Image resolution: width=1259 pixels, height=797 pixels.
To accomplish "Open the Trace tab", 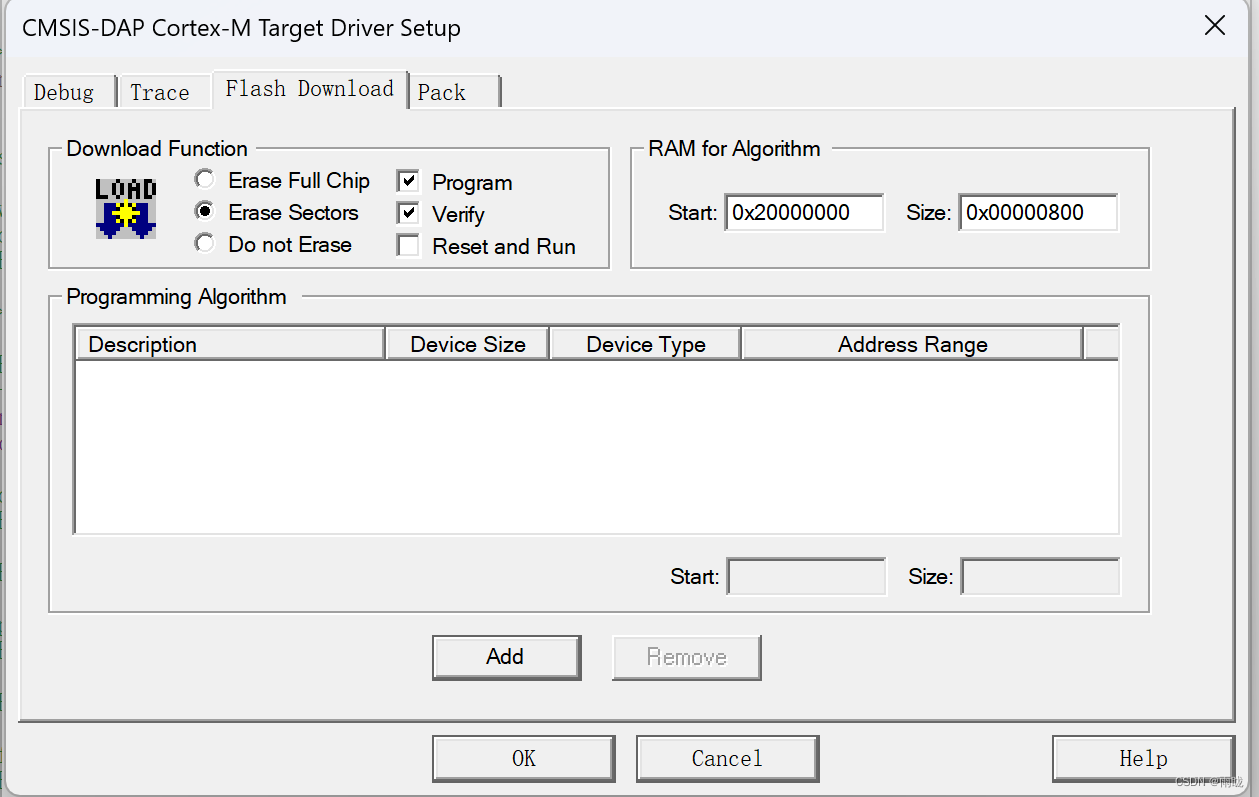I will tap(160, 91).
